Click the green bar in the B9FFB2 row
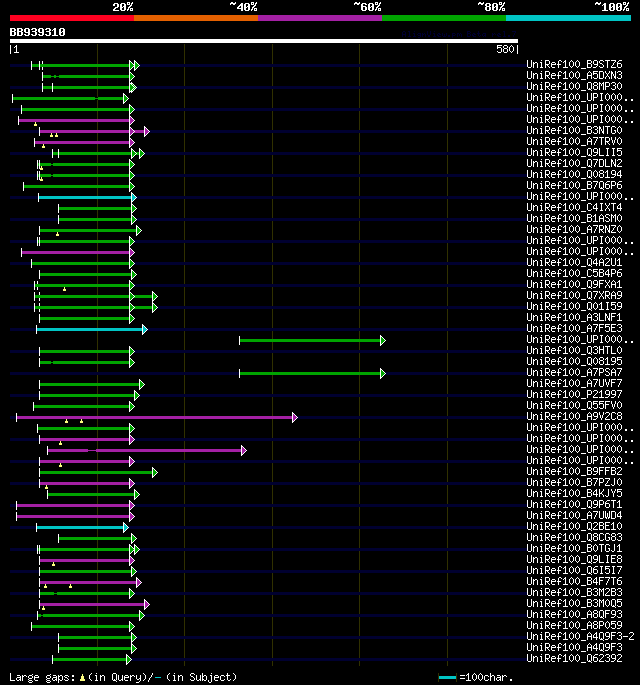 pyautogui.click(x=98, y=472)
